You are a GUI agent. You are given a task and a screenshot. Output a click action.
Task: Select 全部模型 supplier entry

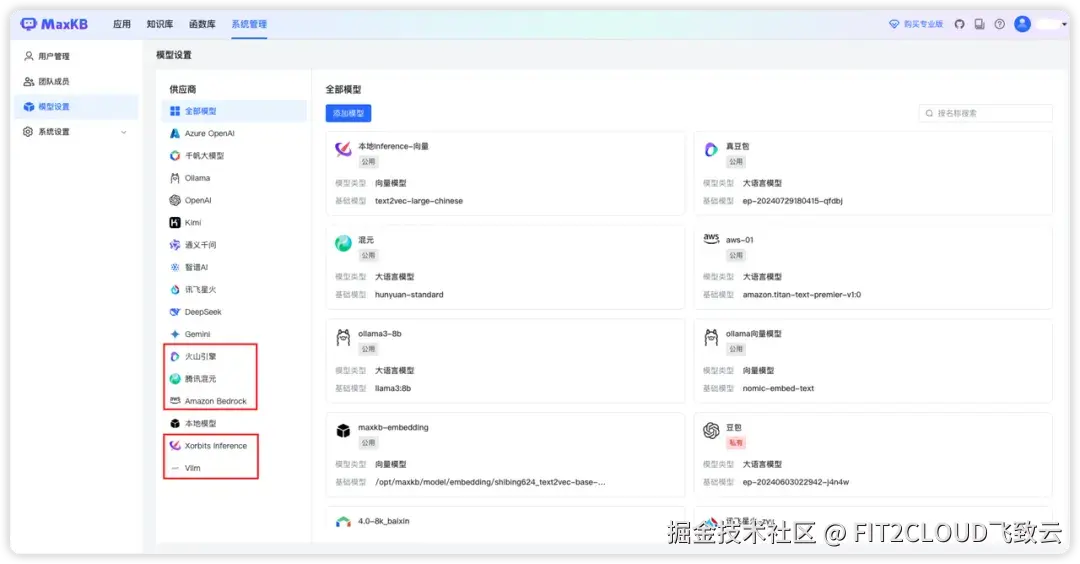(x=234, y=111)
